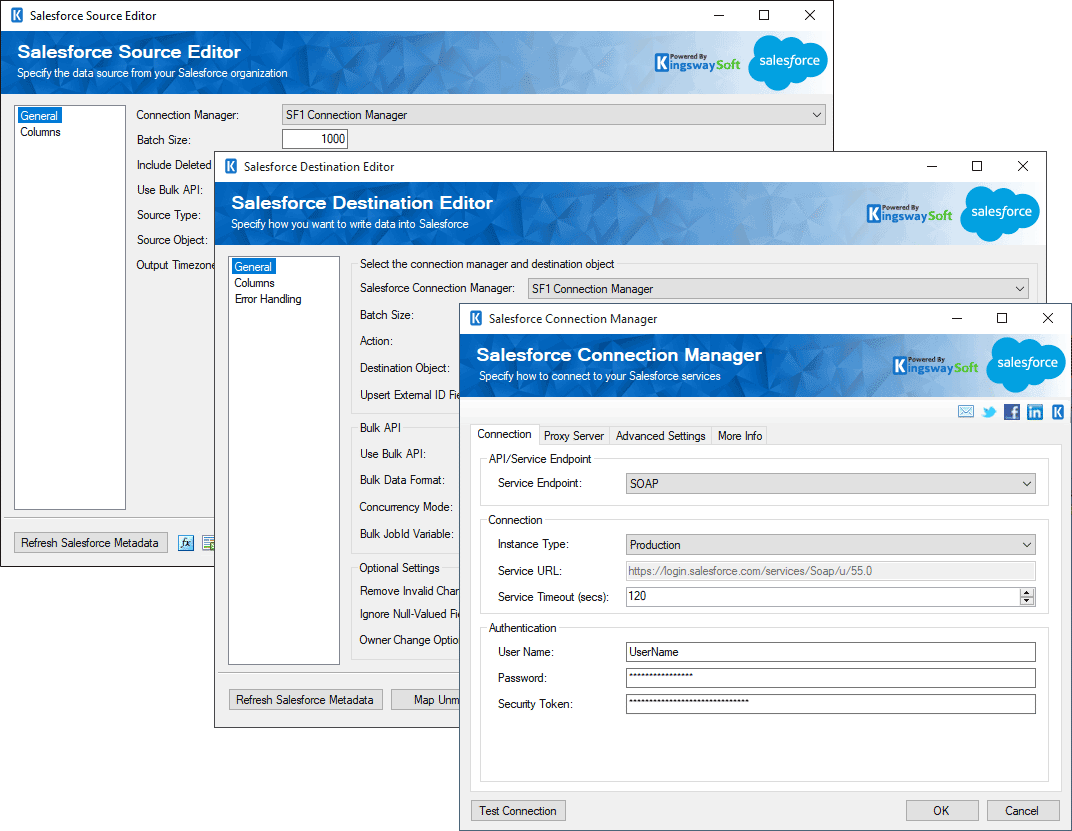This screenshot has height=831, width=1072.
Task: Click the Salesforce cloud logo in the header
Action: [1026, 364]
